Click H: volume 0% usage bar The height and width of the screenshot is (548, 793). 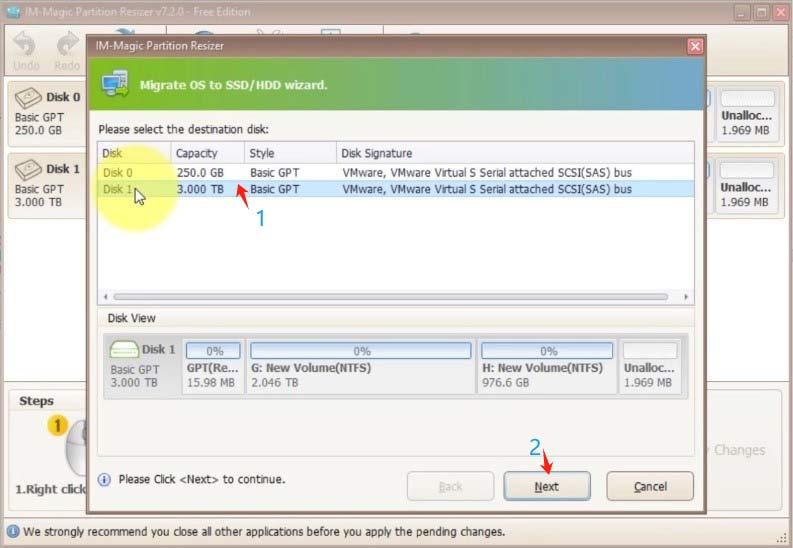(547, 351)
